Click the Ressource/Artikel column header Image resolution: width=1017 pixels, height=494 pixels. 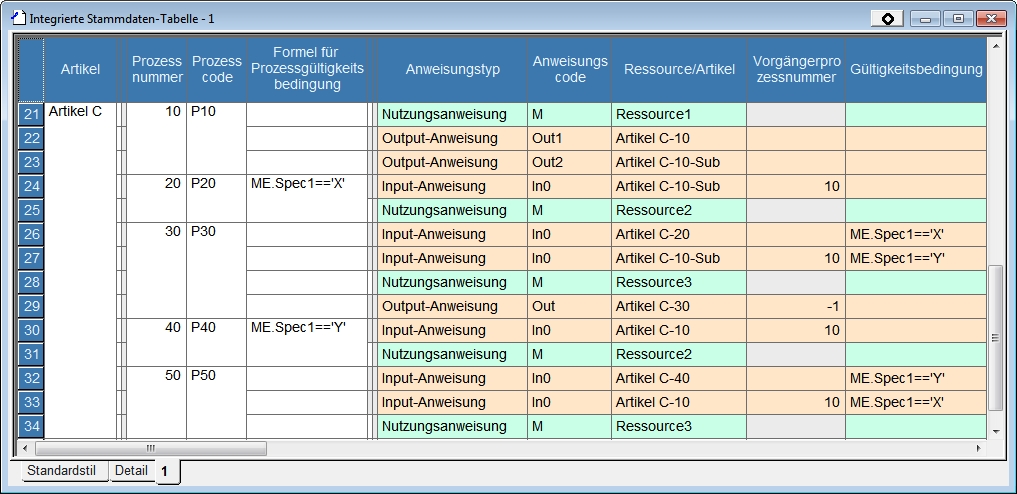[x=679, y=69]
